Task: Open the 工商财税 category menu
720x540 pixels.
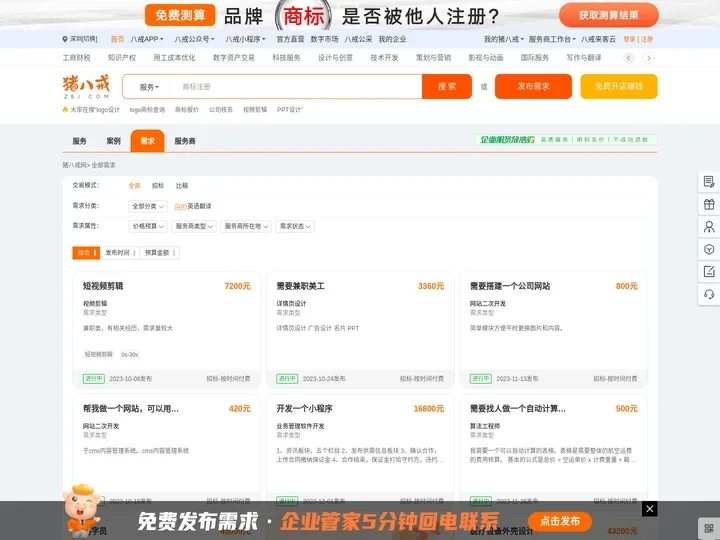Action: pyautogui.click(x=76, y=58)
